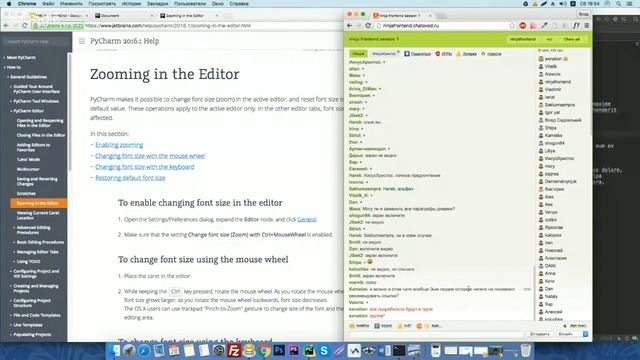Open 'Restoring default font size' link
This screenshot has width=640, height=360.
coord(130,178)
